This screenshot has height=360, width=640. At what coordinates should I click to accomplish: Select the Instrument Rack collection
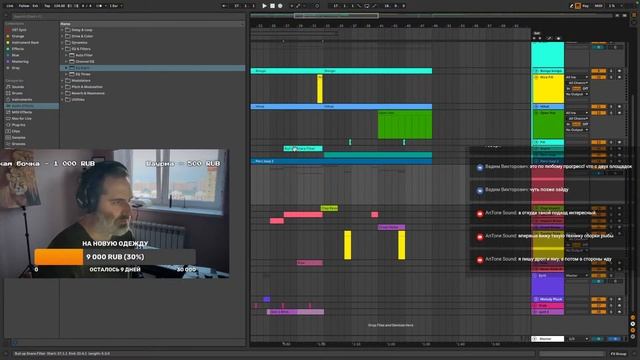25,42
